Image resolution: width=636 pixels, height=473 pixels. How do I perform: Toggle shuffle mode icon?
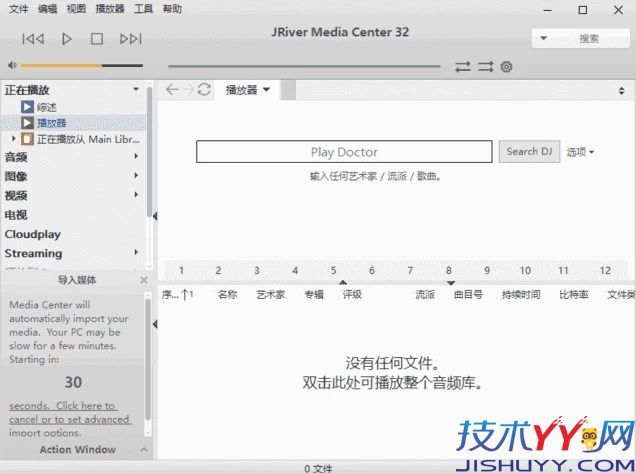point(485,67)
